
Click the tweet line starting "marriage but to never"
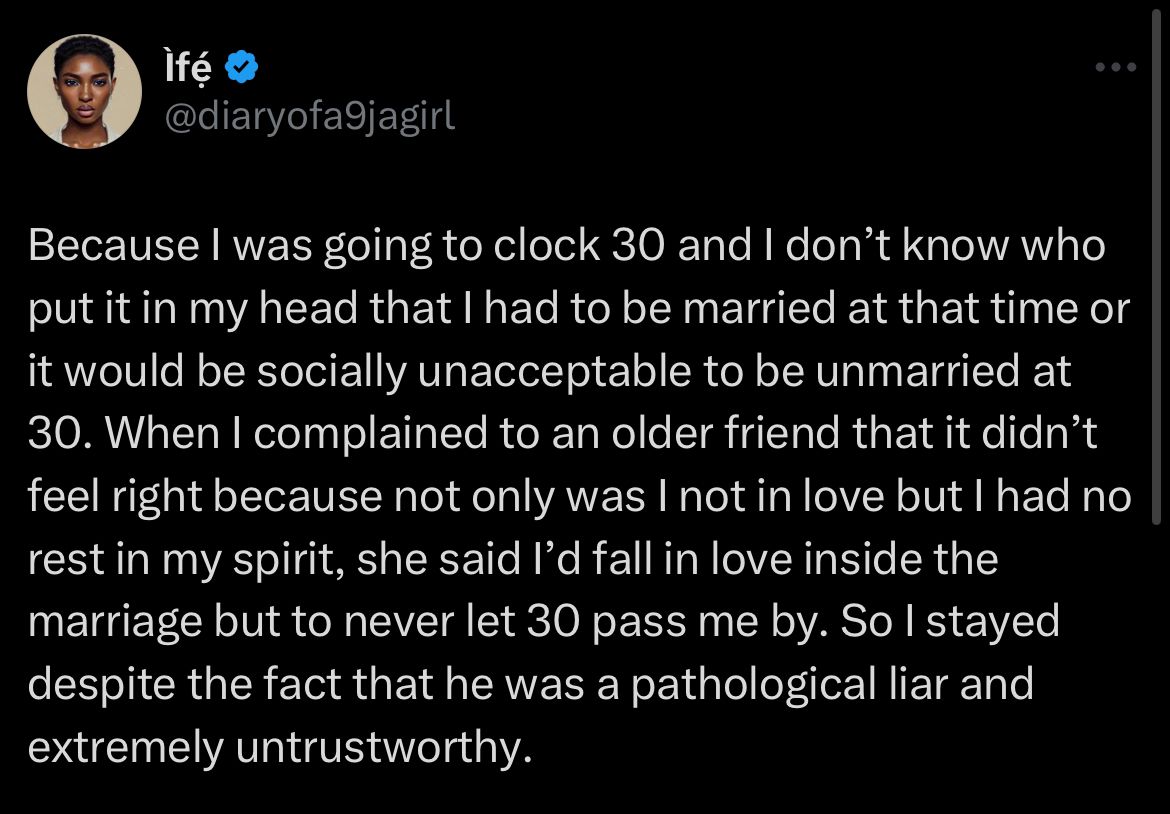click(543, 622)
